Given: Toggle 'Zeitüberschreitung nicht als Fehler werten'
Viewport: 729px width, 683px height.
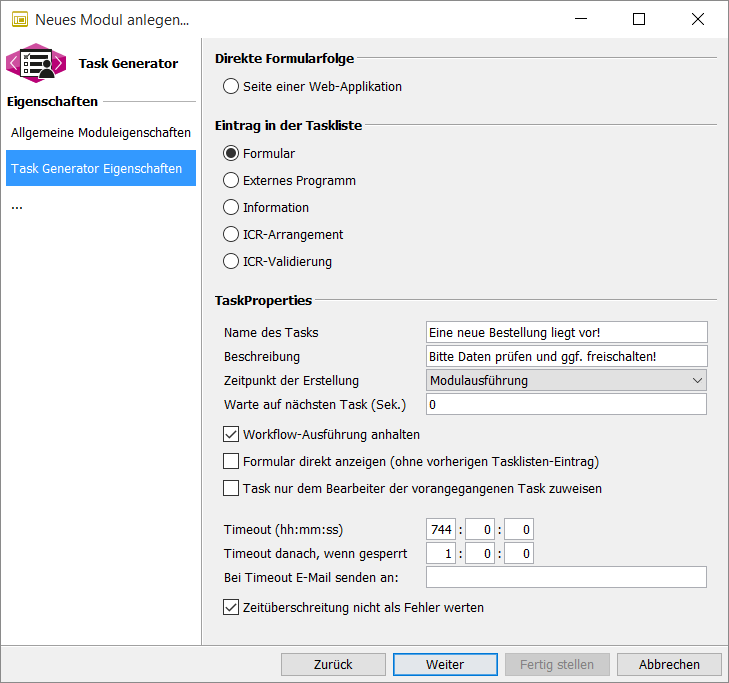Looking at the screenshot, I should (x=232, y=607).
